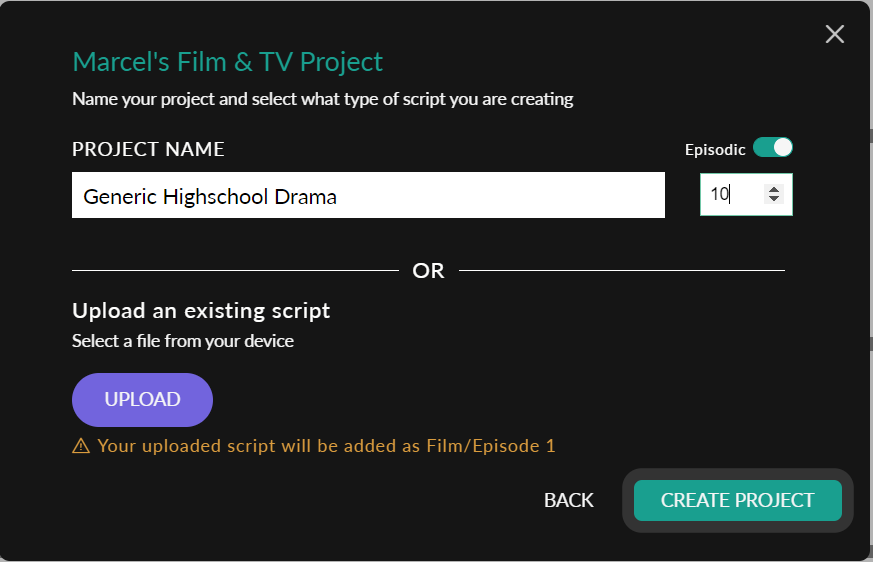Focus the Project Name input field
The height and width of the screenshot is (562, 873).
pyautogui.click(x=368, y=195)
